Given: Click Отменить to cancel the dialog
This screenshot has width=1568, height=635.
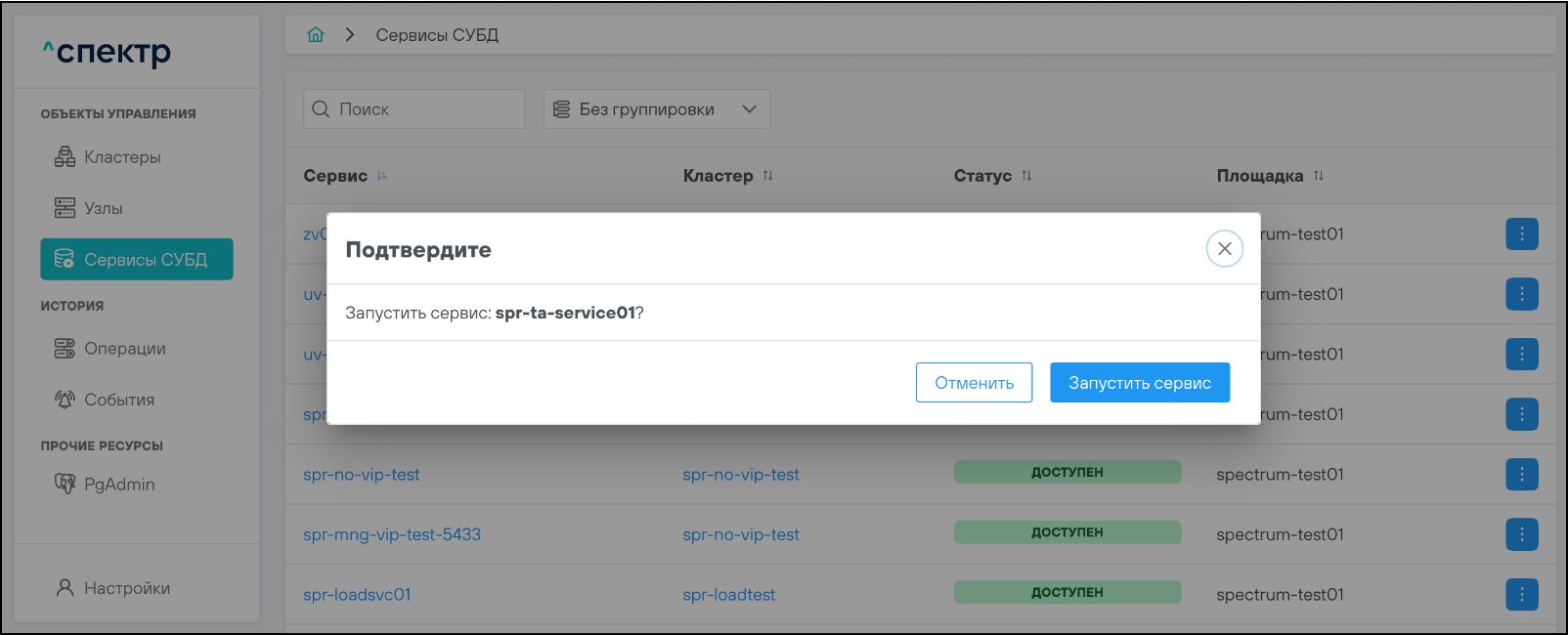Looking at the screenshot, I should 974,383.
